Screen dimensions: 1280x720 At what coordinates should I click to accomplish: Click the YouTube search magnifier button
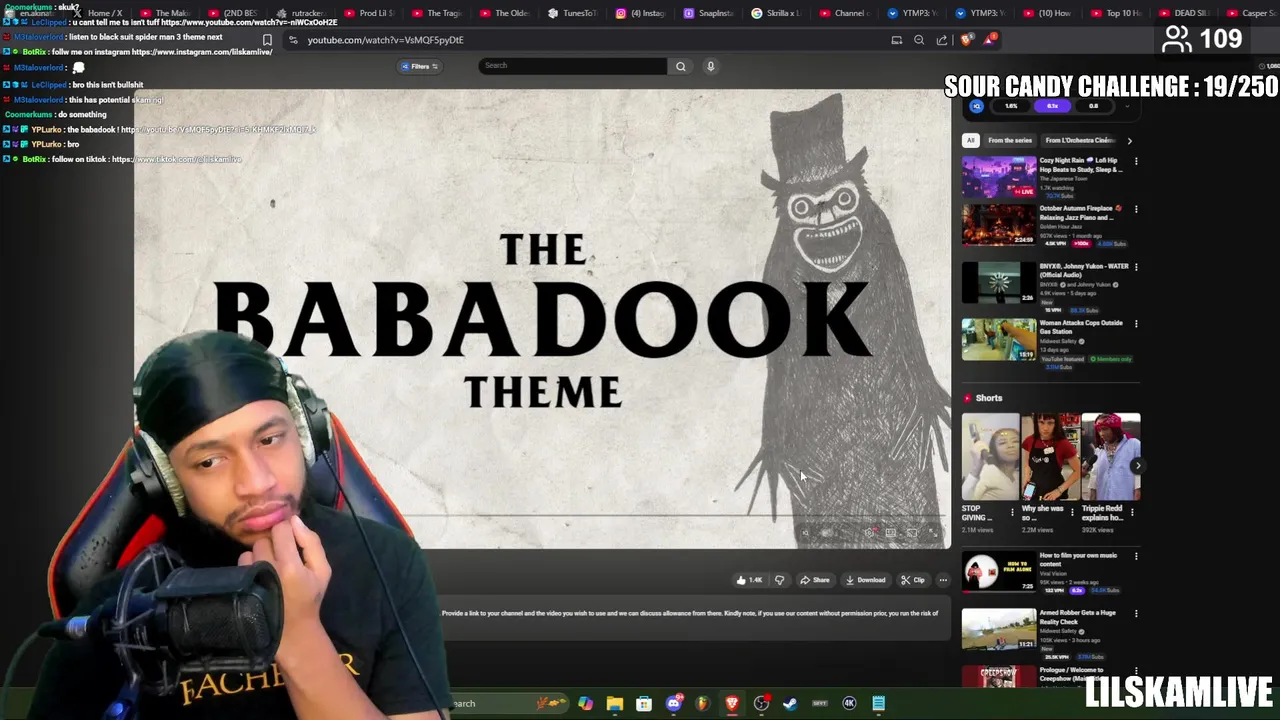click(681, 66)
